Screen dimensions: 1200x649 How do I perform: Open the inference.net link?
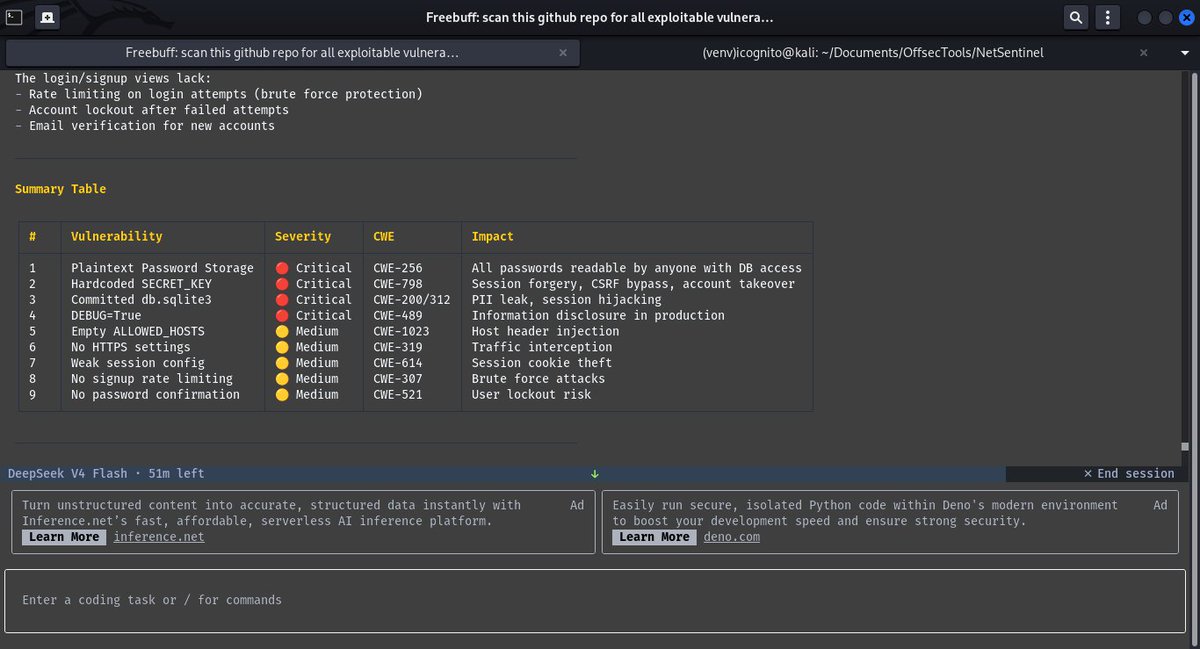pyautogui.click(x=159, y=537)
